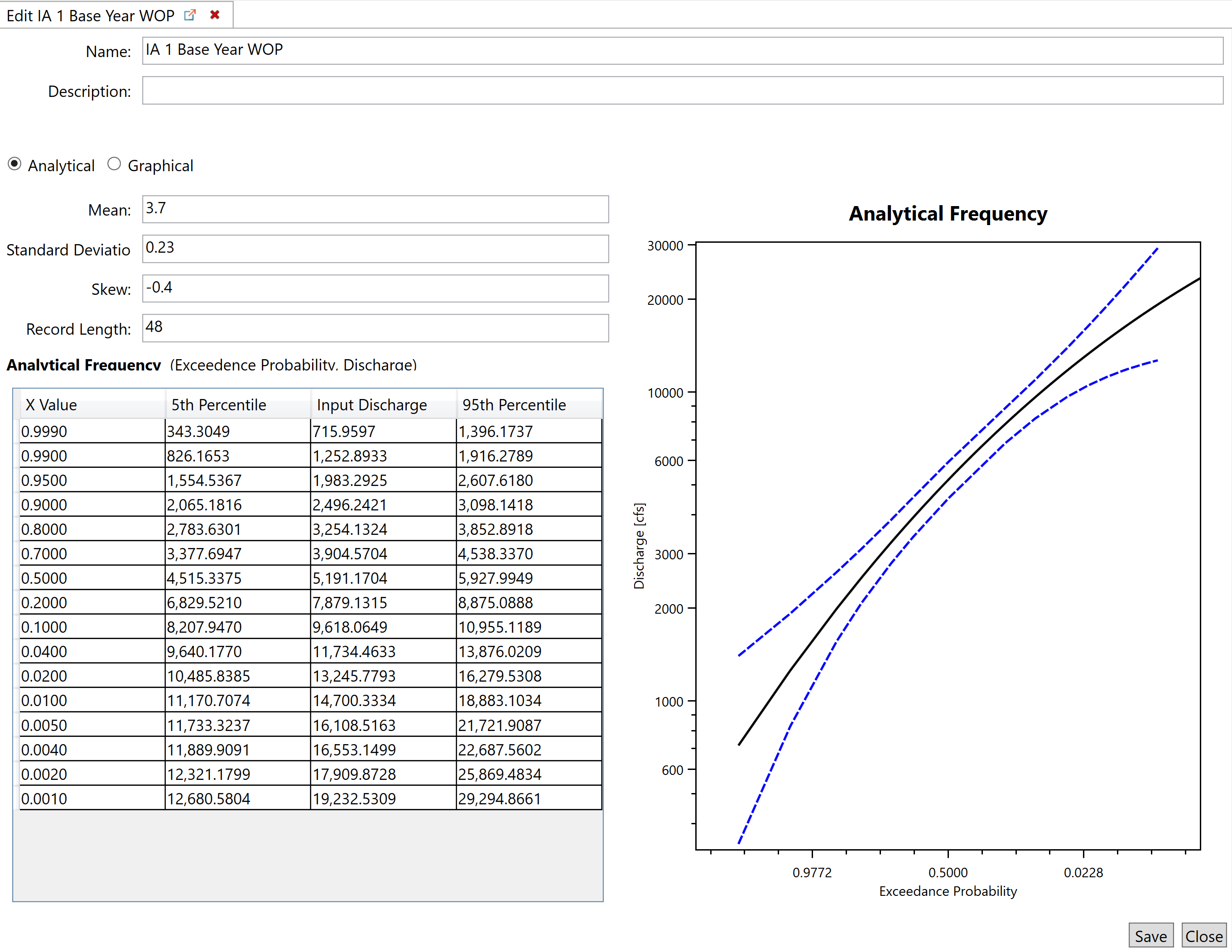Select X value cell 0.7000
Screen dimensions: 1232x952
92,554
